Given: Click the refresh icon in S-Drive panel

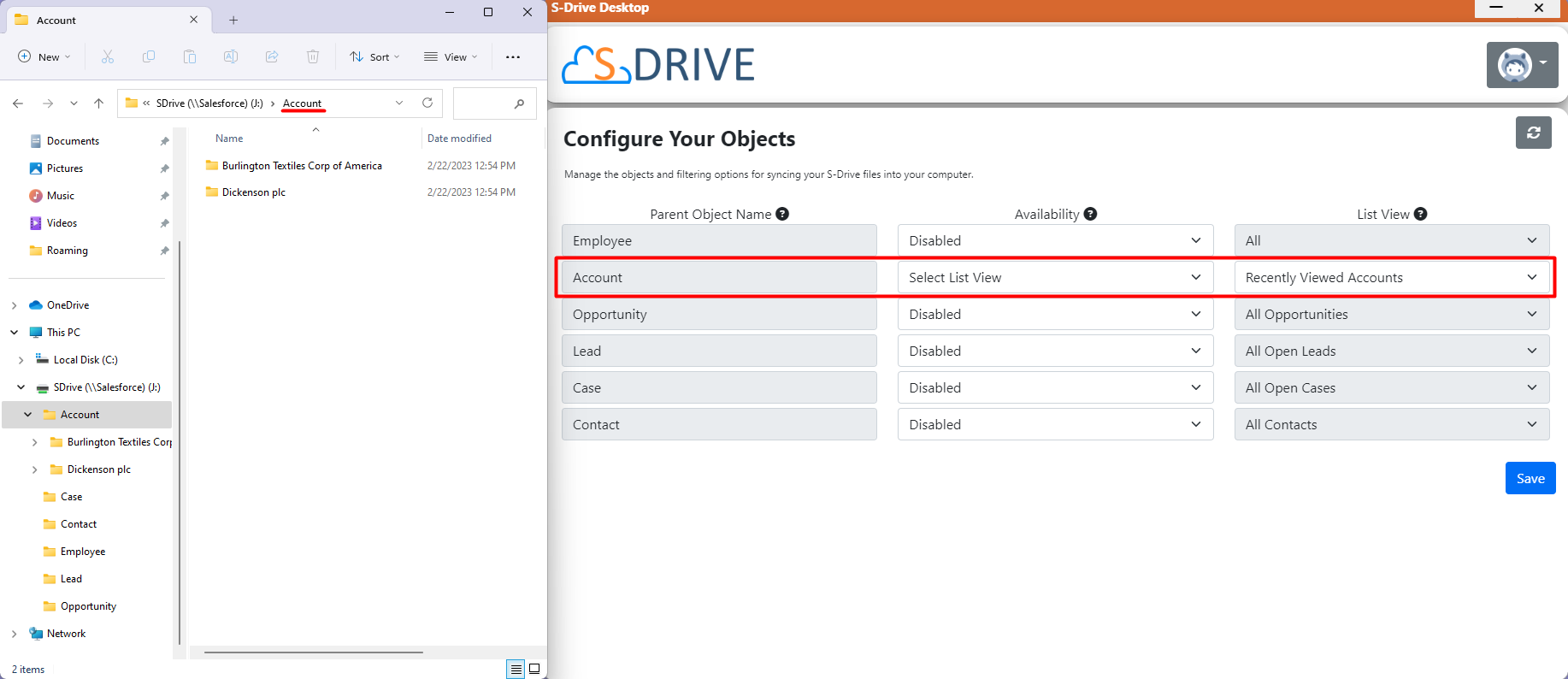Looking at the screenshot, I should click(x=1533, y=133).
